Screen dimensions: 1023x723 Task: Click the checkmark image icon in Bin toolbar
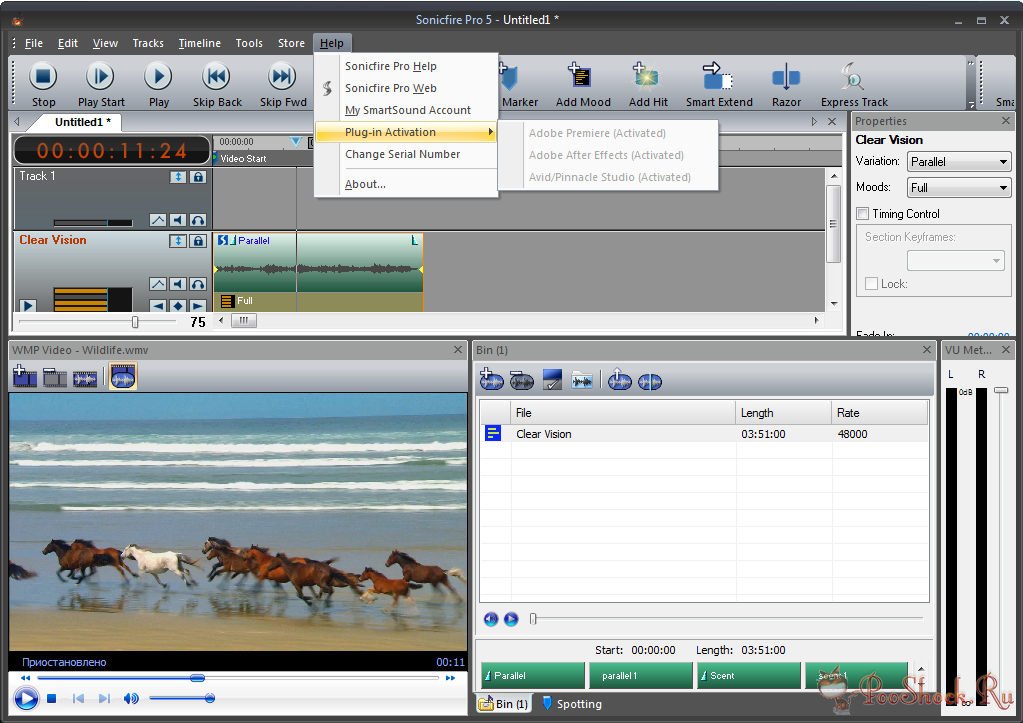click(552, 380)
